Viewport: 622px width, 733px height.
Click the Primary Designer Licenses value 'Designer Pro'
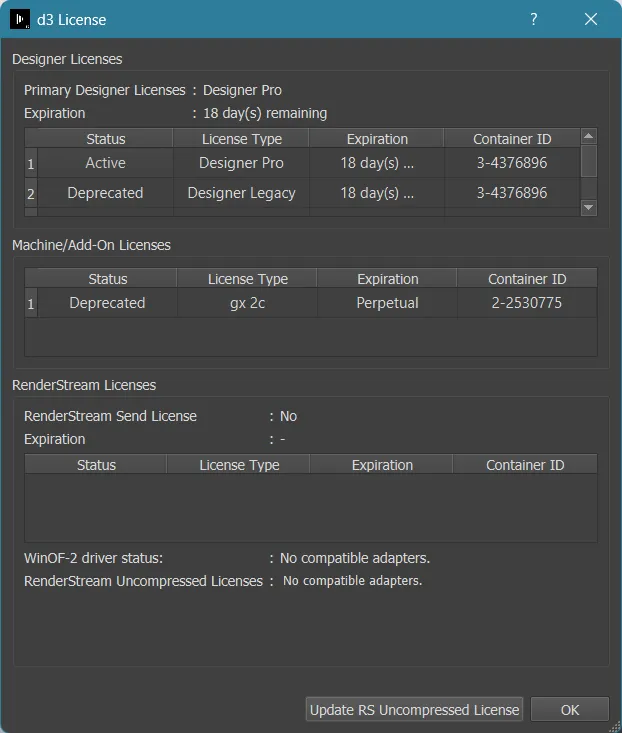click(x=242, y=90)
